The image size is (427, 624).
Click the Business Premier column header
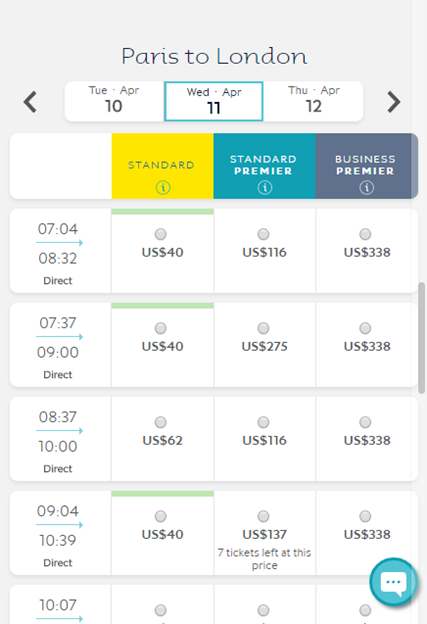point(366,166)
